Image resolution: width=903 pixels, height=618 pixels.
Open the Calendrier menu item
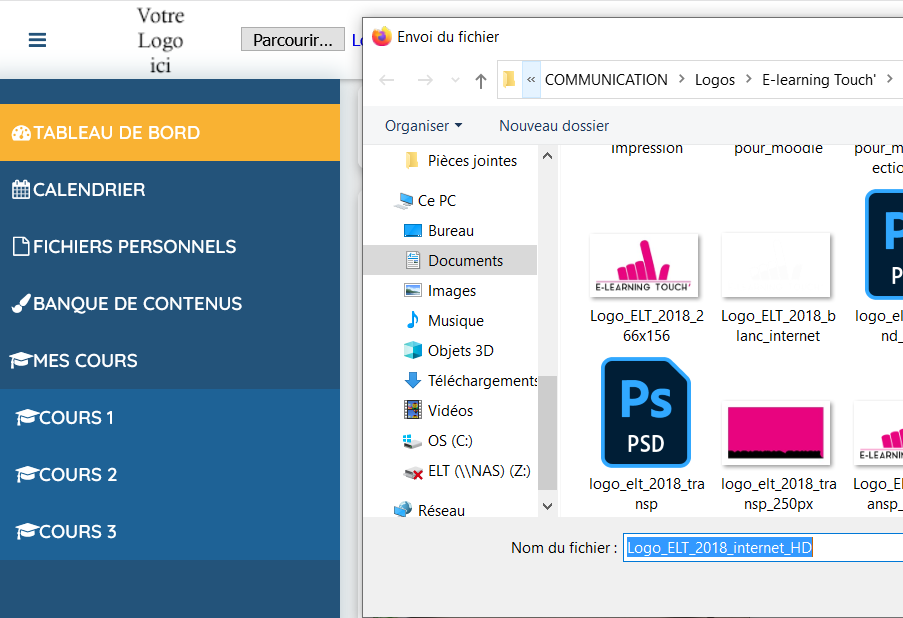click(170, 189)
